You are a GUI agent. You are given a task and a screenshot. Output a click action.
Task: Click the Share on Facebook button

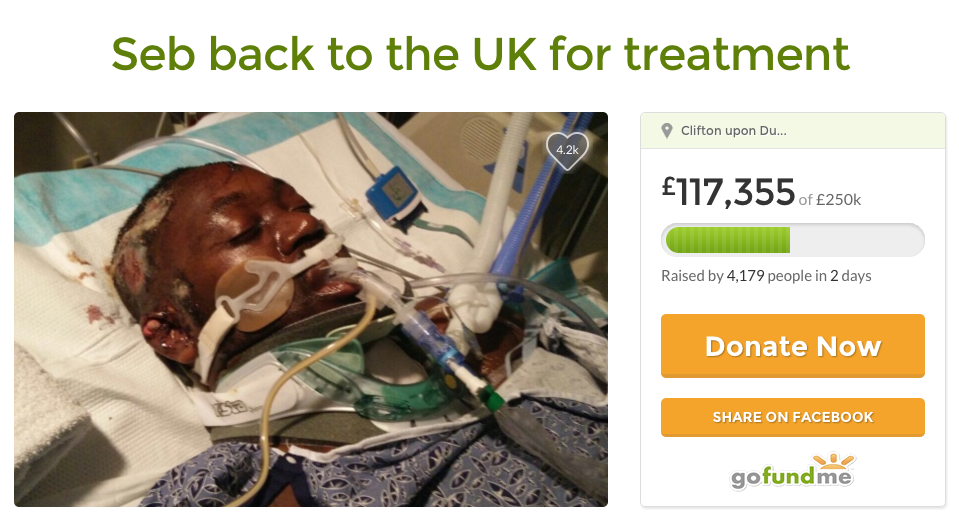793,418
